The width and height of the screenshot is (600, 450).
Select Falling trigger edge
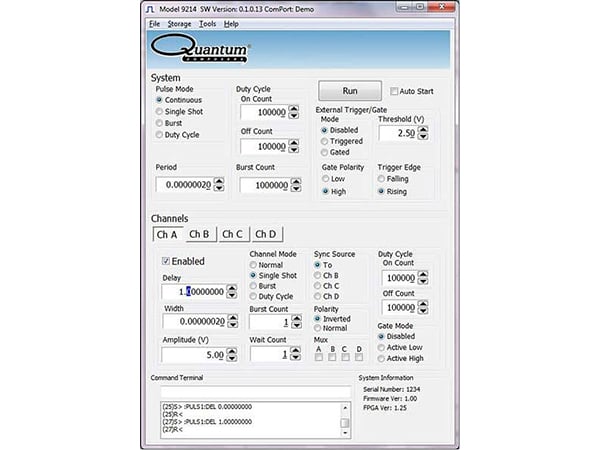point(381,179)
